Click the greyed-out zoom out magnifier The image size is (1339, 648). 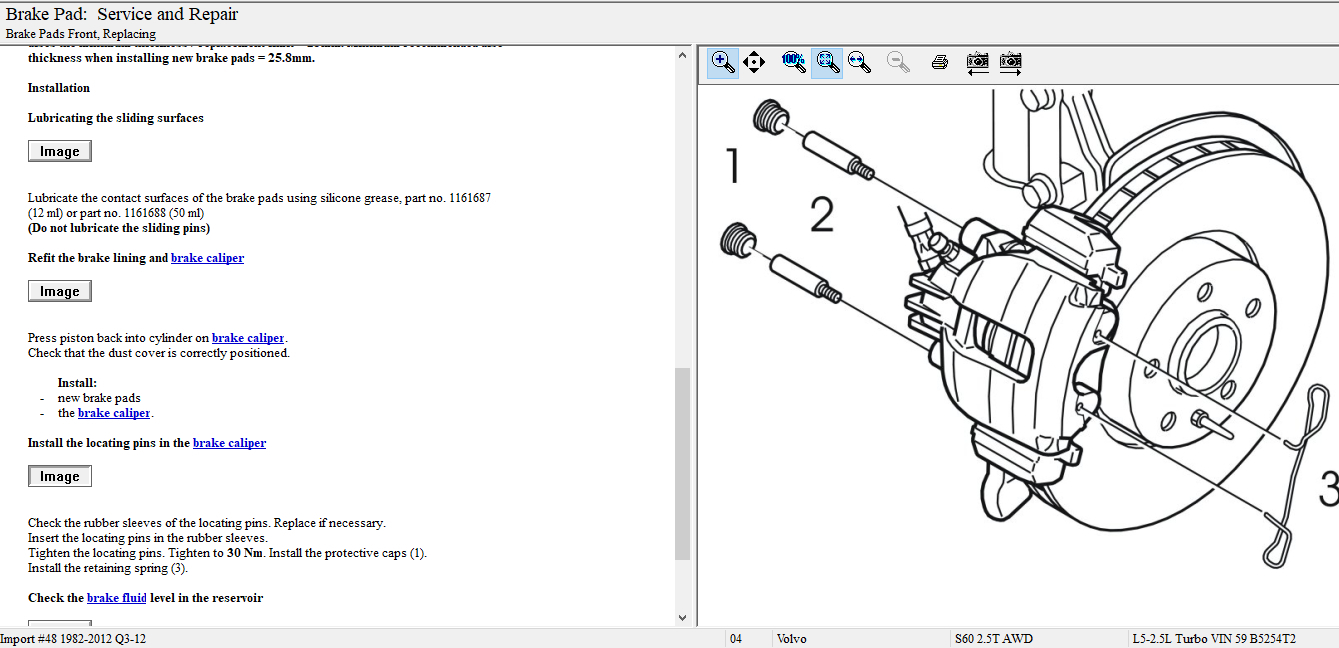click(x=898, y=62)
